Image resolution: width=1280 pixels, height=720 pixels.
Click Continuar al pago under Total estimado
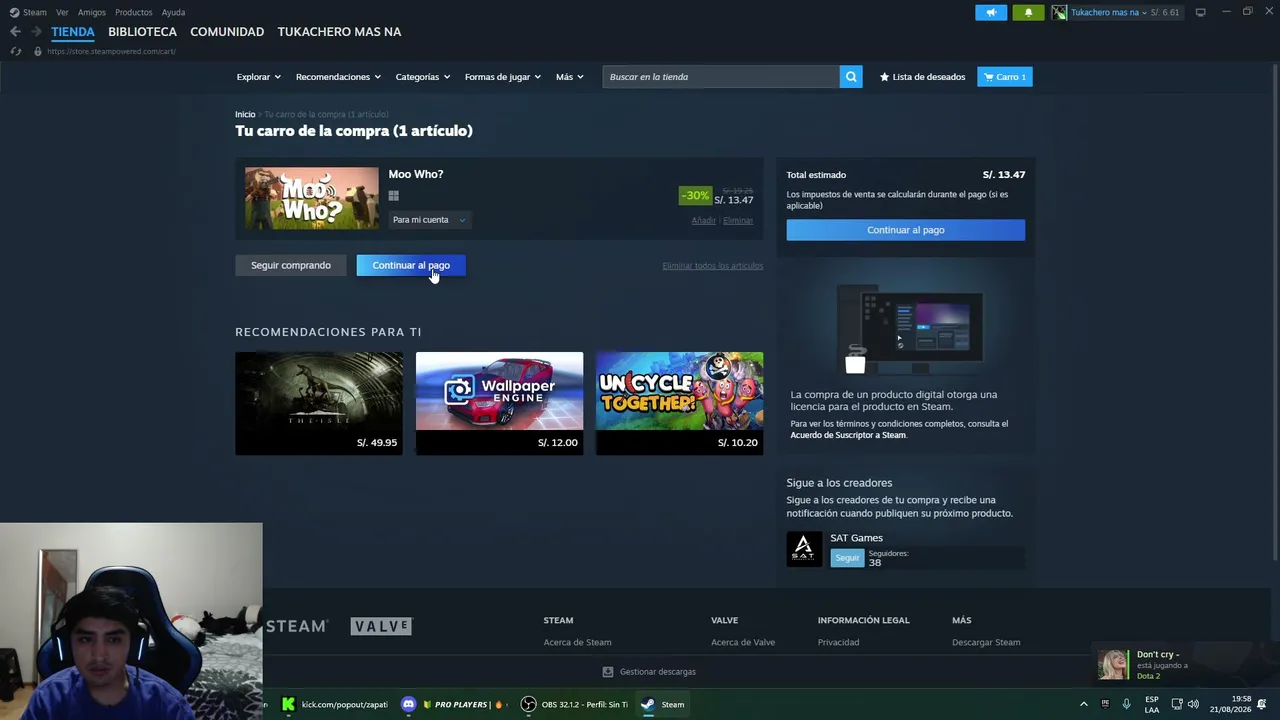[906, 230]
